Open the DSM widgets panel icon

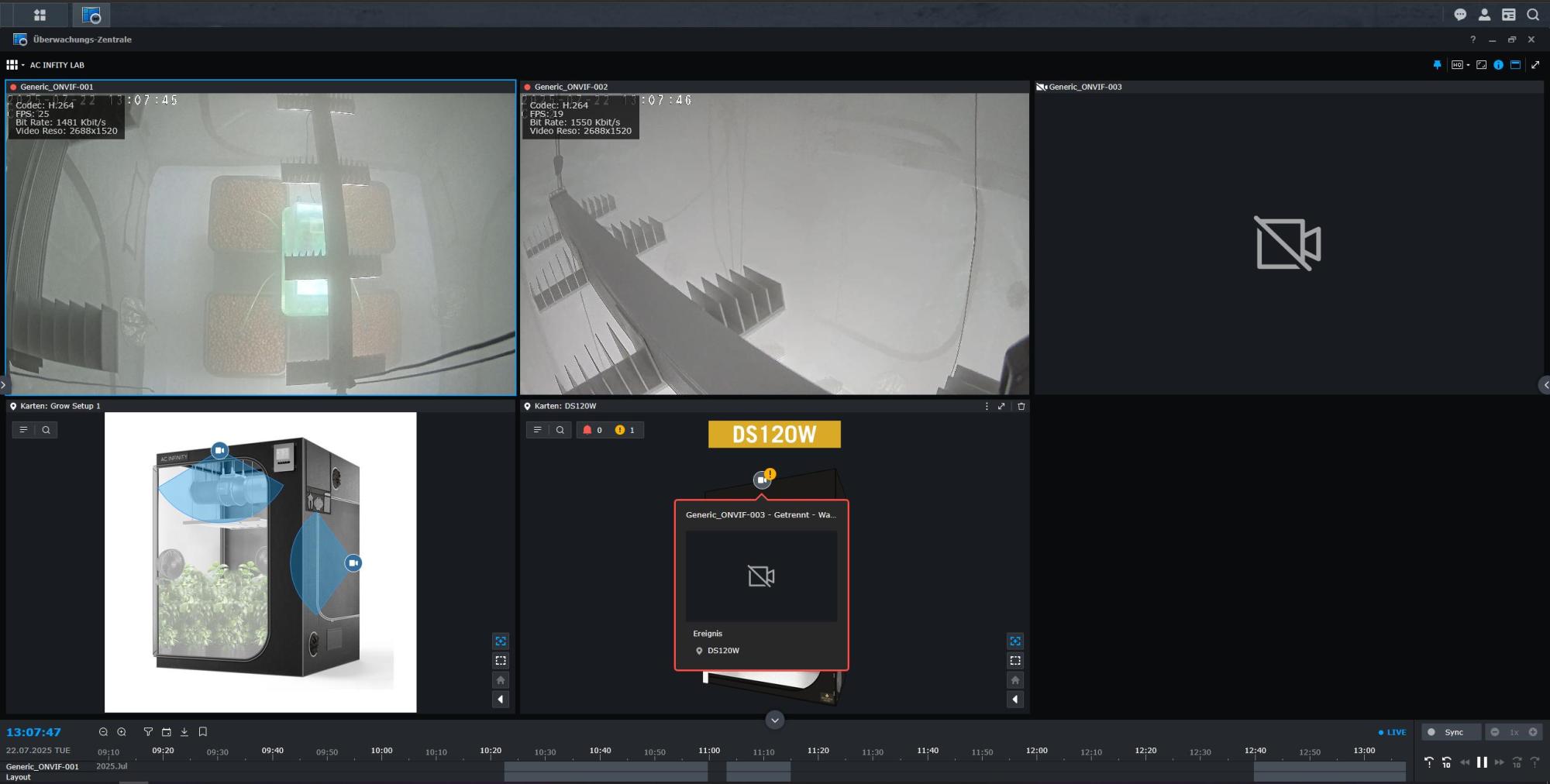click(x=1508, y=14)
